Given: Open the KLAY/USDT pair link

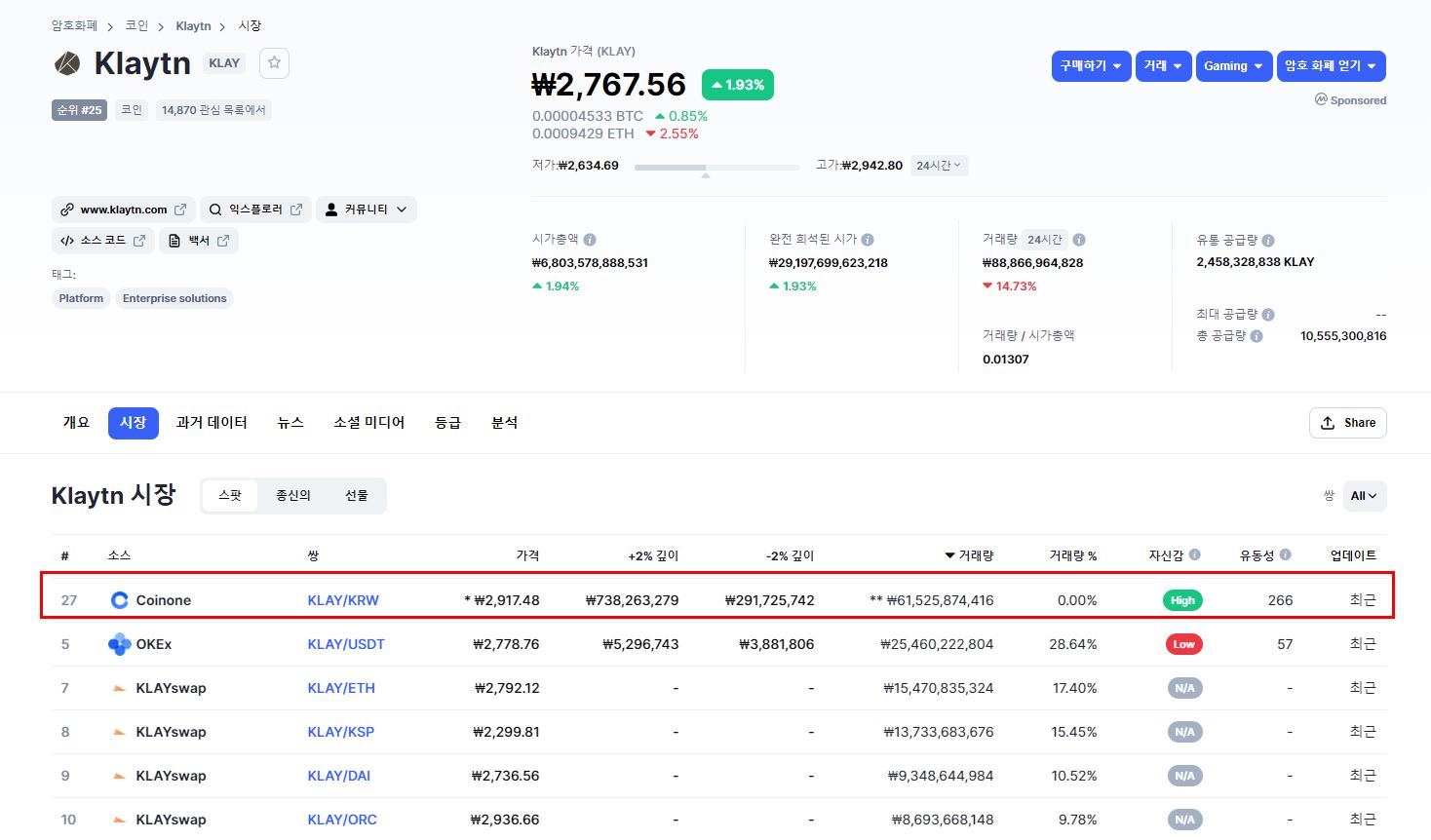Looking at the screenshot, I should pos(346,644).
